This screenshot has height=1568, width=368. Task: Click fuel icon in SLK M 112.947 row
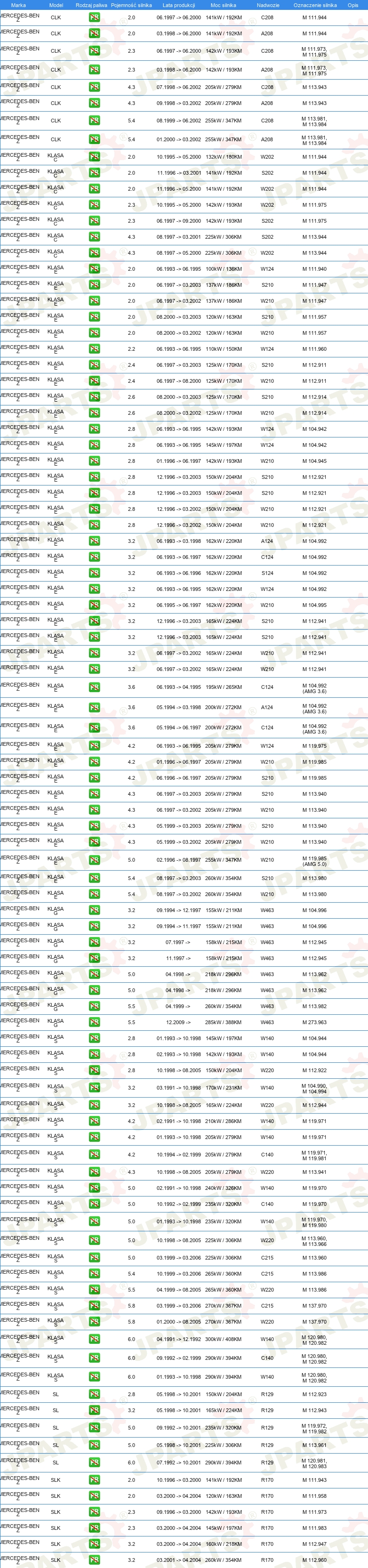tap(94, 1544)
